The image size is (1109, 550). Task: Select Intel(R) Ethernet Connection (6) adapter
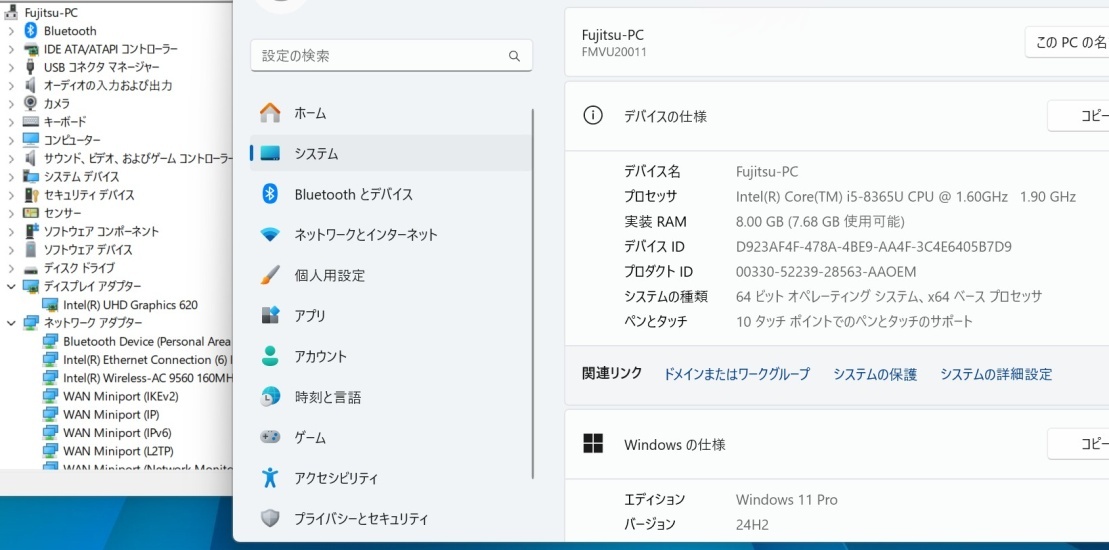coord(147,360)
